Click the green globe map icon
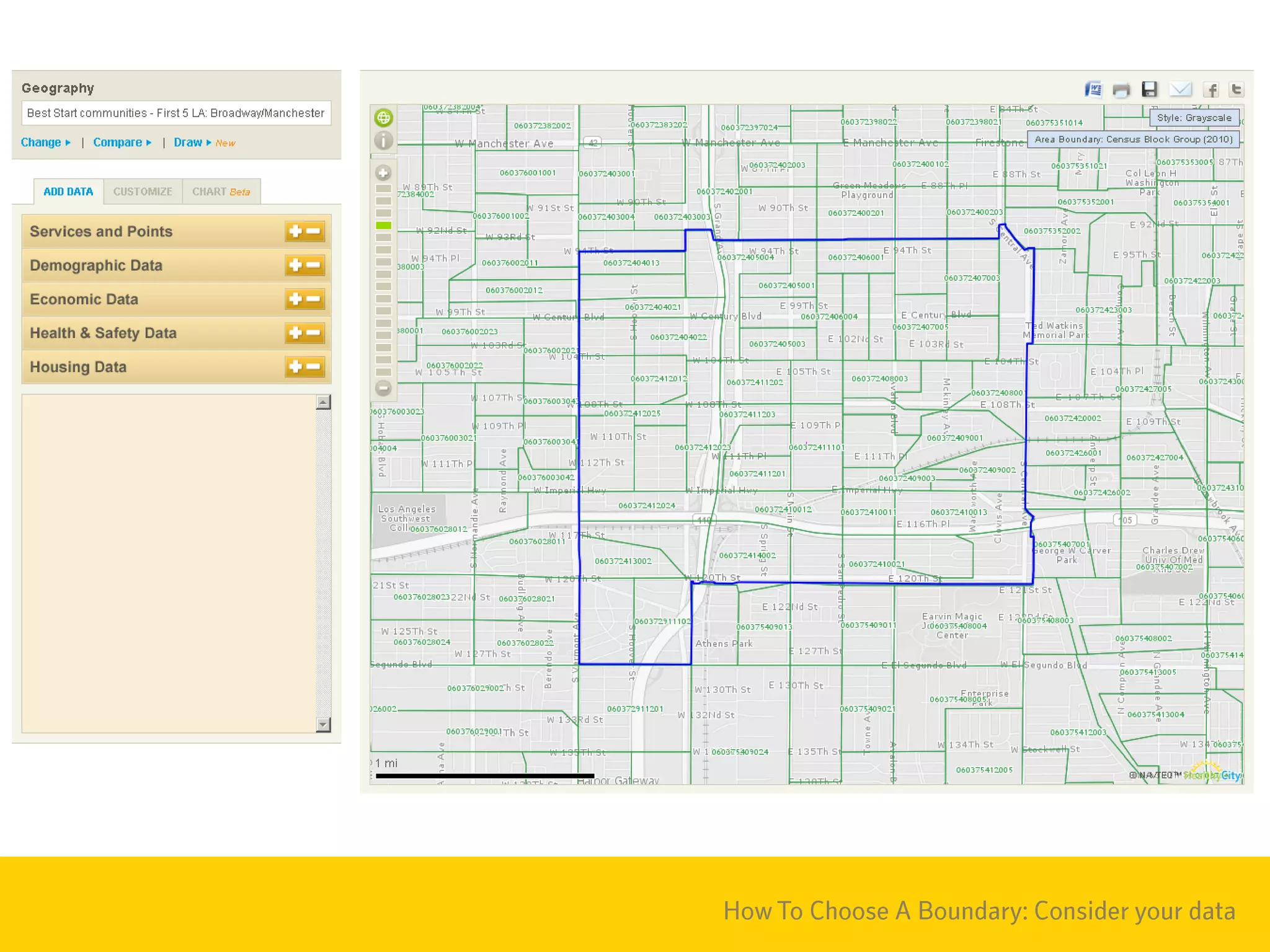 pyautogui.click(x=384, y=118)
